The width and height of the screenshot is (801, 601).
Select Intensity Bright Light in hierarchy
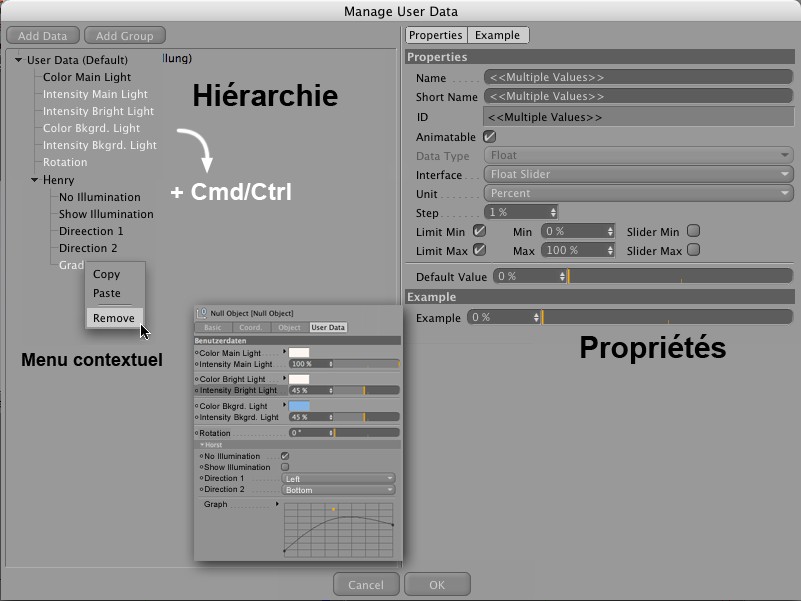pos(98,111)
